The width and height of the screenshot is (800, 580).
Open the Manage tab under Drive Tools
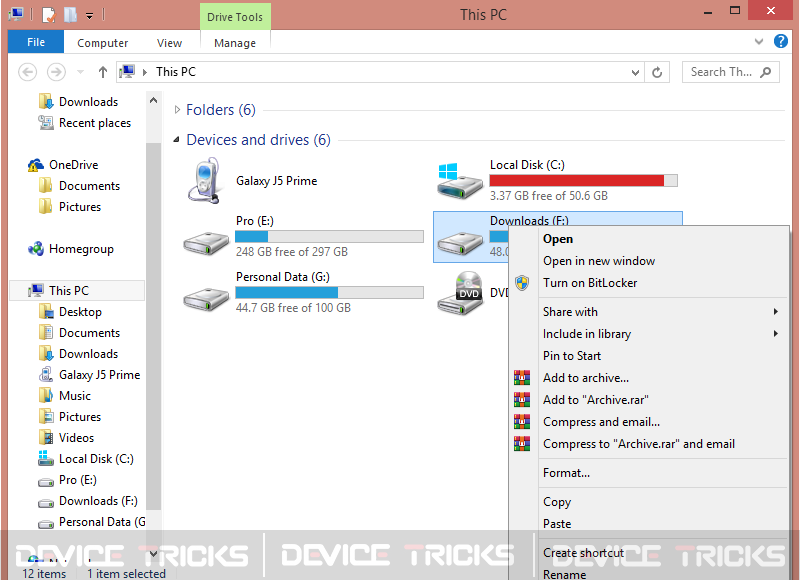coord(235,43)
